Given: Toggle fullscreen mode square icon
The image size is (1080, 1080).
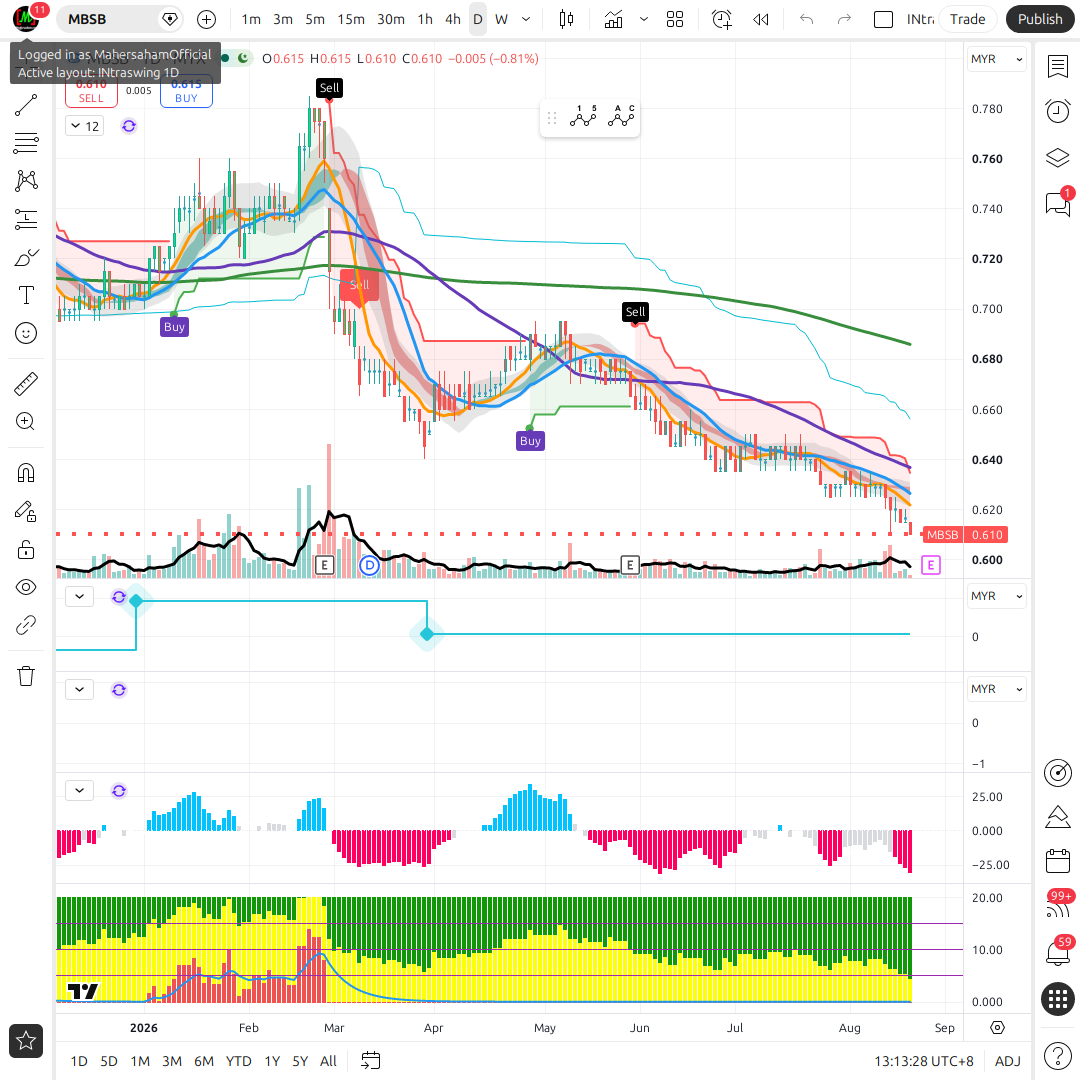Looking at the screenshot, I should click(883, 19).
